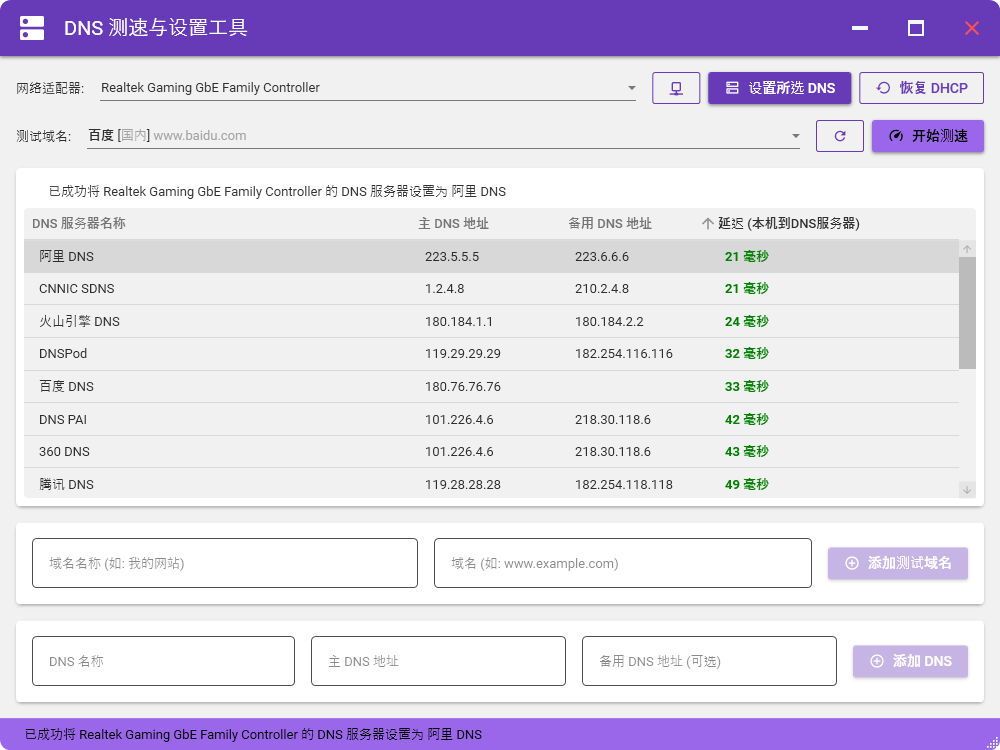Select the CNNIC SDNS row
The width and height of the screenshot is (1000, 750).
click(x=491, y=288)
